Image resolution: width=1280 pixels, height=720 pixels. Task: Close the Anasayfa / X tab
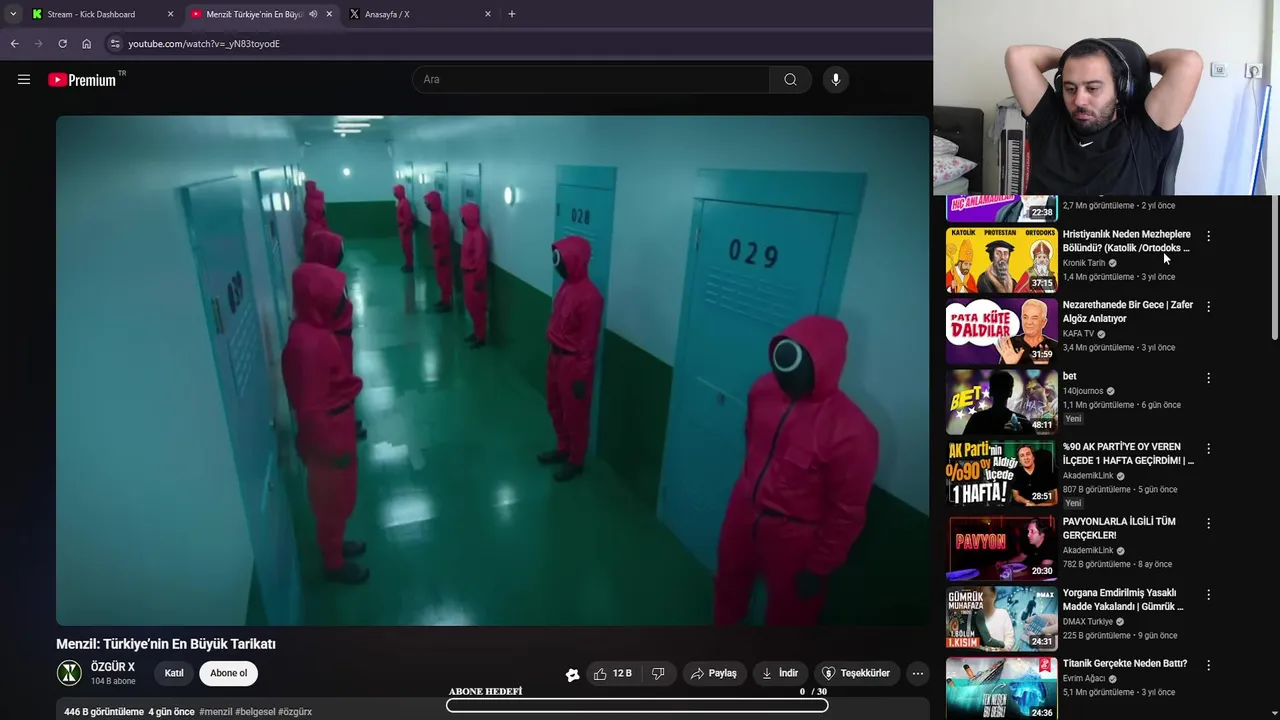(x=488, y=14)
